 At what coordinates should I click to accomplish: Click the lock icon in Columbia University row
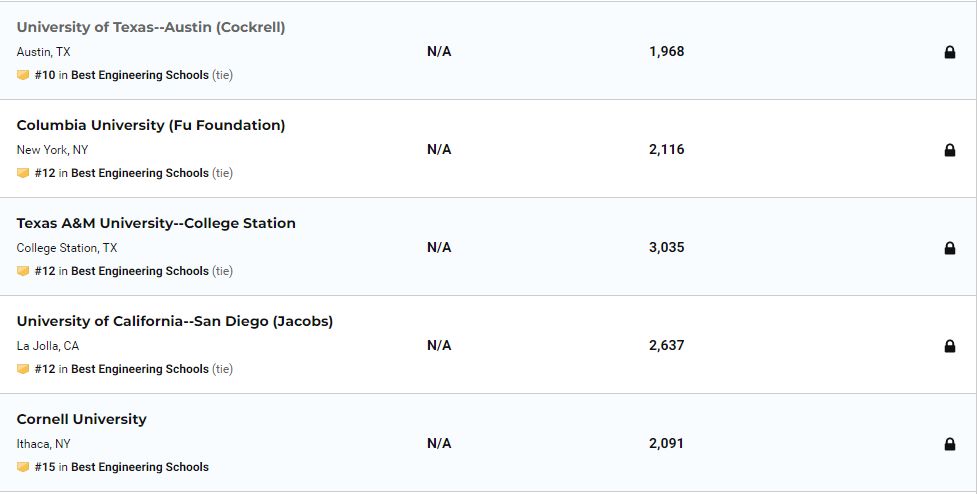click(x=950, y=150)
